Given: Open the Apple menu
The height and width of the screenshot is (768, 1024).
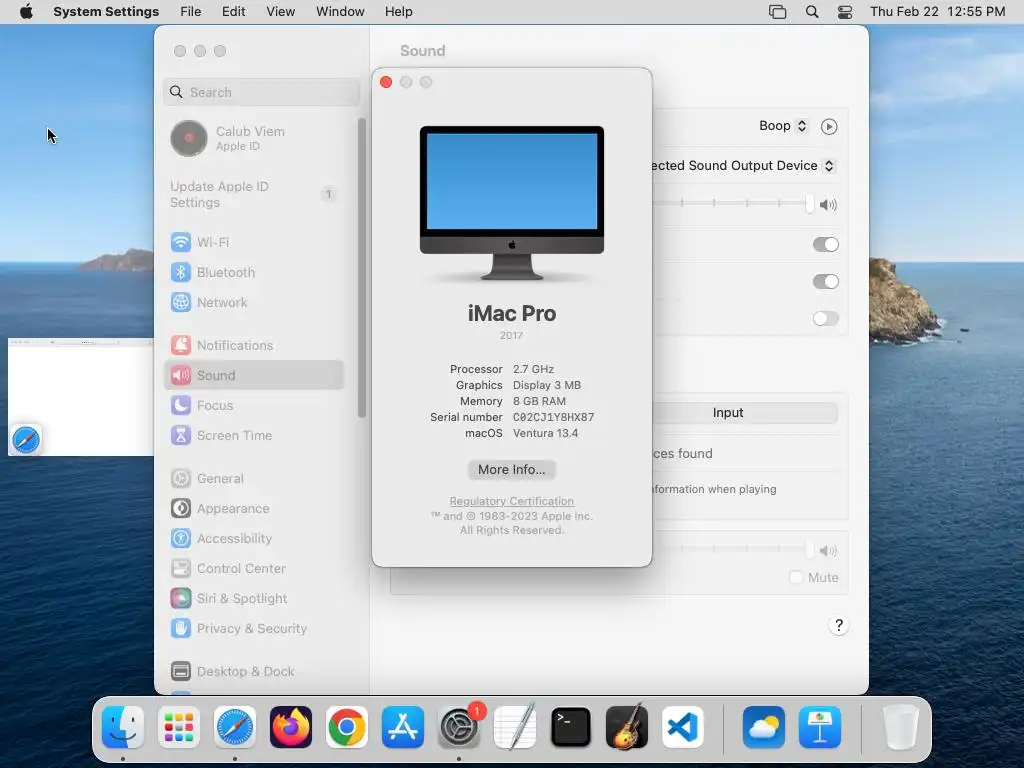Looking at the screenshot, I should pos(26,12).
